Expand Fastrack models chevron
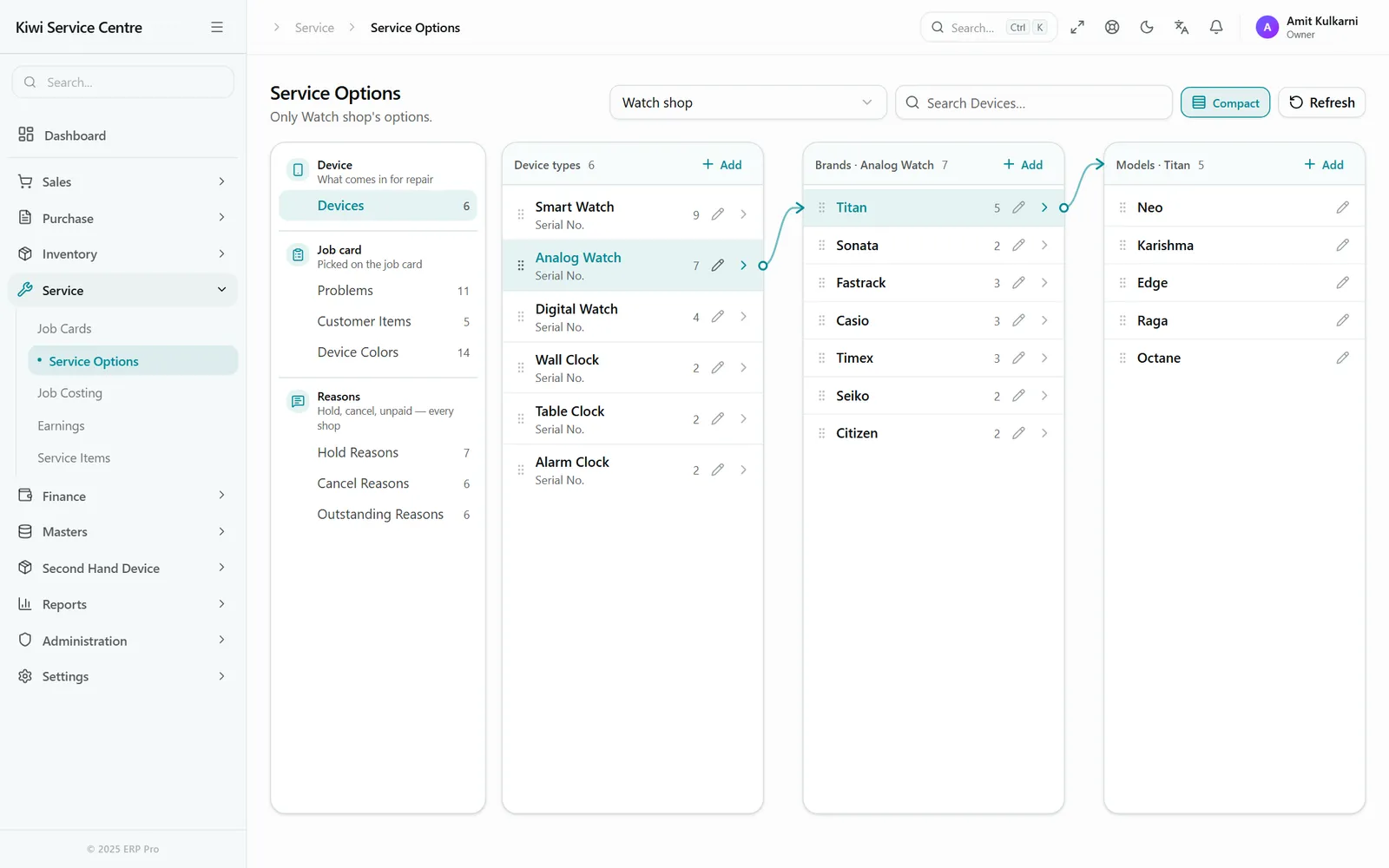Image resolution: width=1389 pixels, height=868 pixels. coord(1044,283)
